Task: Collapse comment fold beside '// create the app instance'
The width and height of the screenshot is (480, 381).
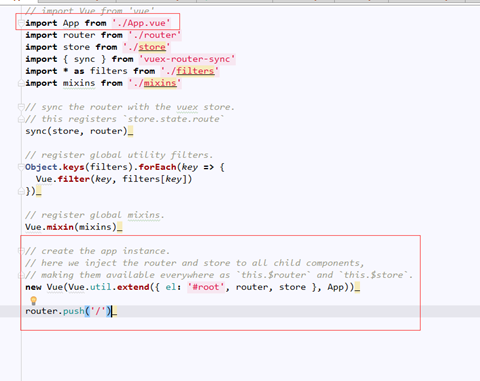Action: click(x=21, y=251)
